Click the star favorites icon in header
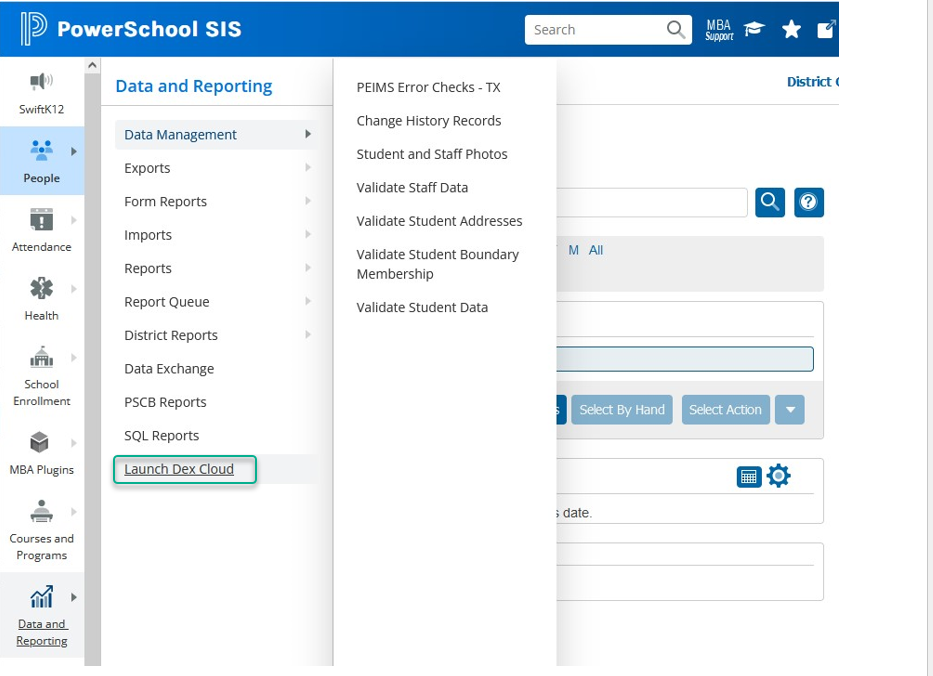The height and width of the screenshot is (676, 933). [791, 29]
